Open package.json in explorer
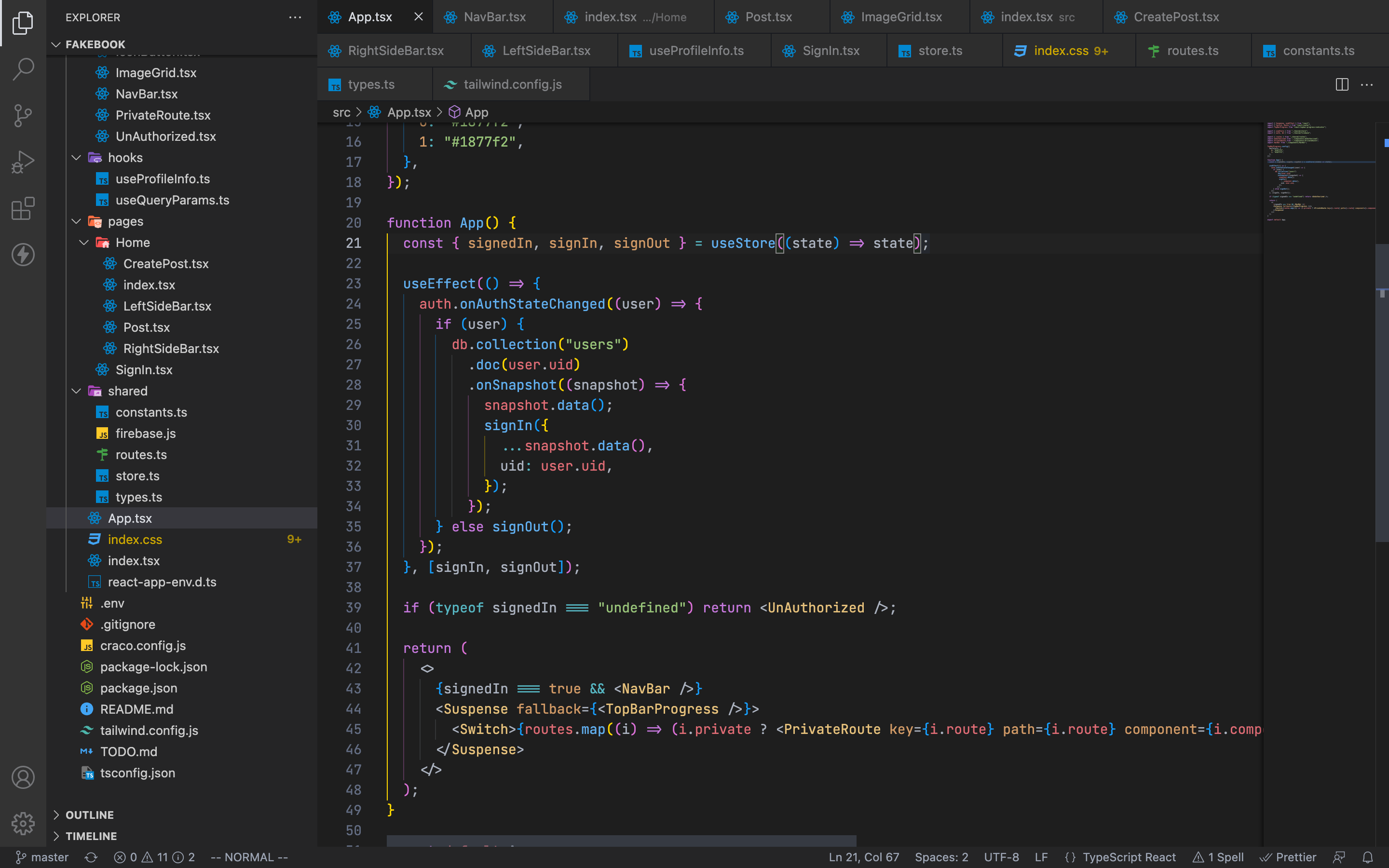1389x868 pixels. click(181, 688)
